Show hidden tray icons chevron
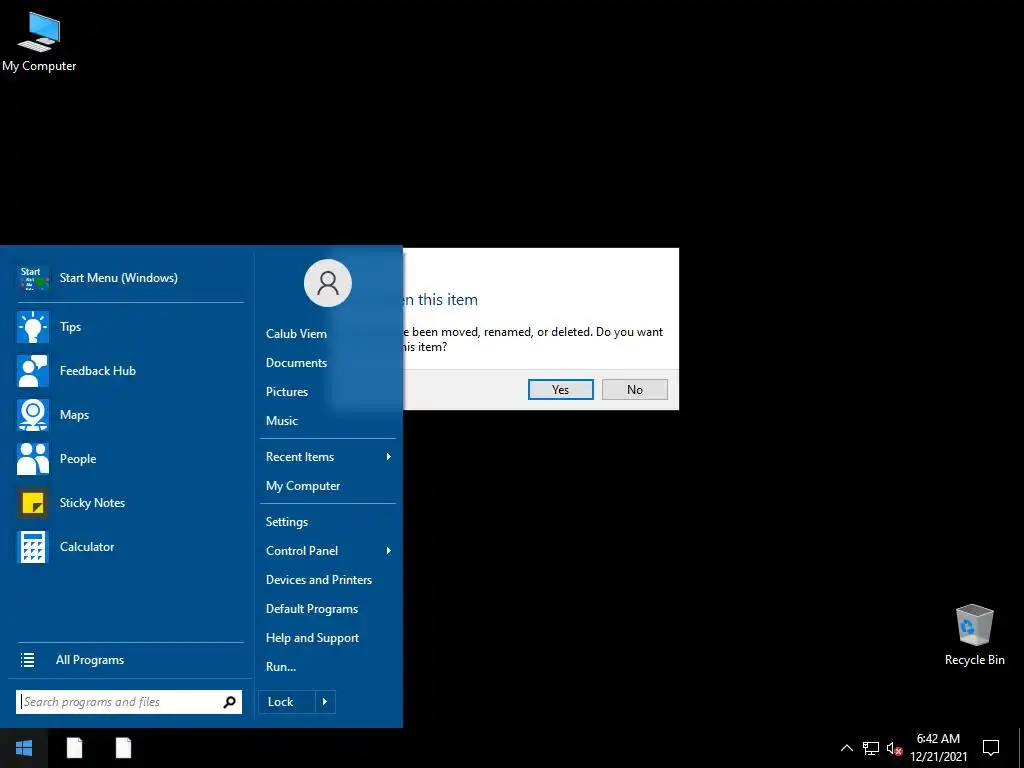 pos(846,748)
